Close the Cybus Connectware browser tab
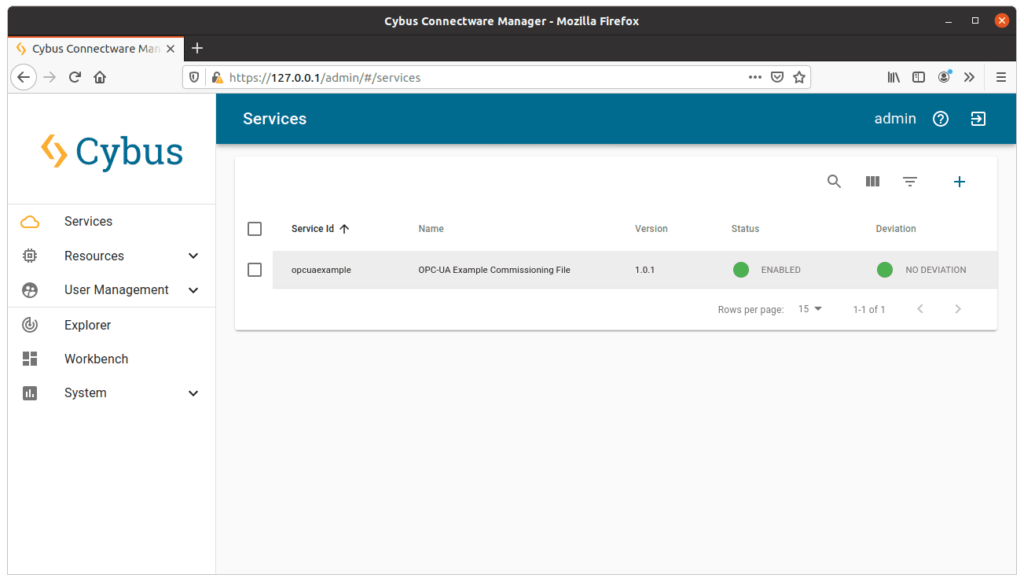 (x=170, y=49)
